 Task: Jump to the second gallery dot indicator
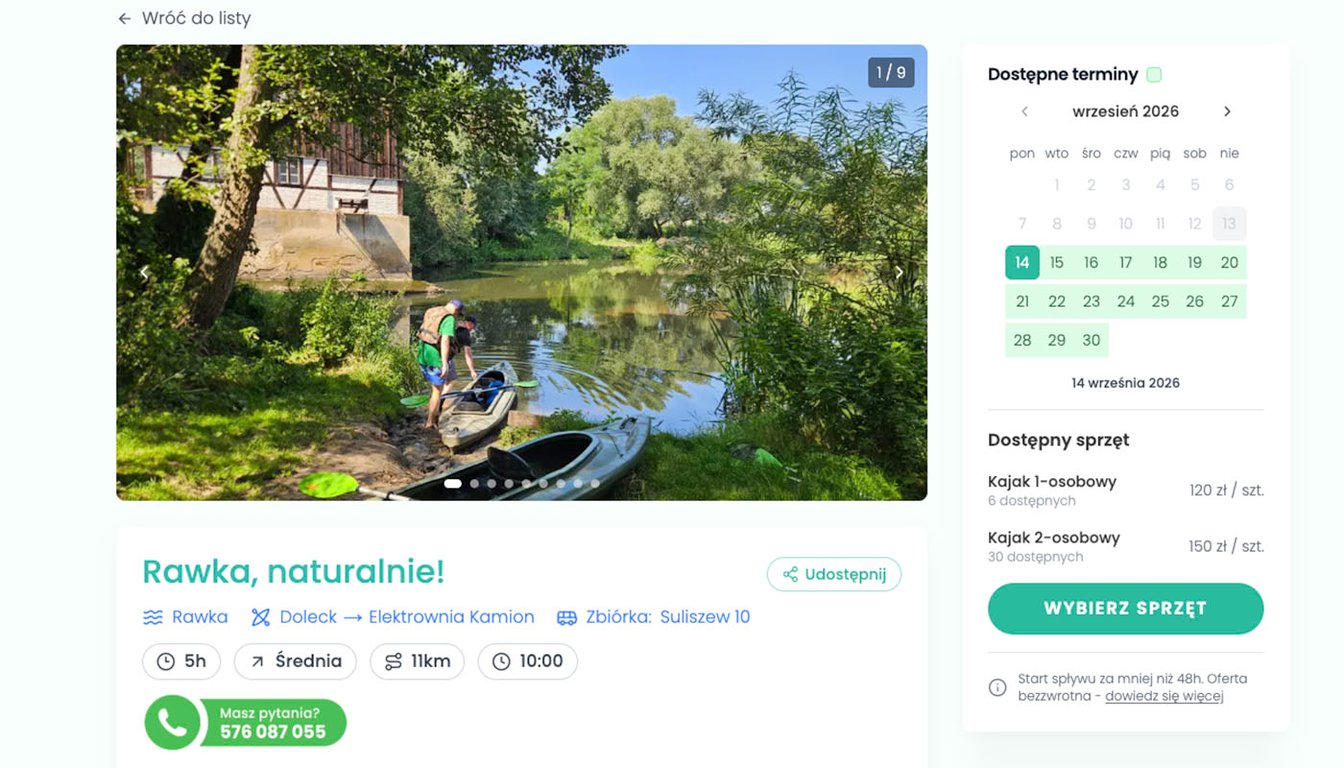475,484
